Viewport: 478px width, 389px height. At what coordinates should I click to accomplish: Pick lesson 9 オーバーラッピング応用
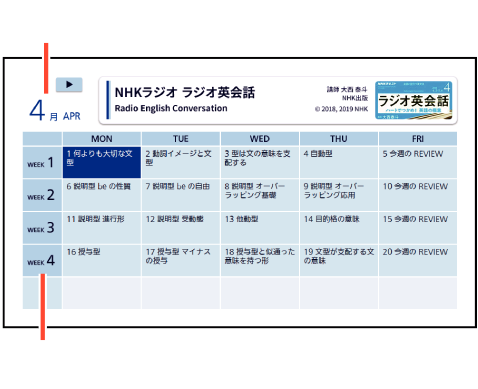click(339, 195)
